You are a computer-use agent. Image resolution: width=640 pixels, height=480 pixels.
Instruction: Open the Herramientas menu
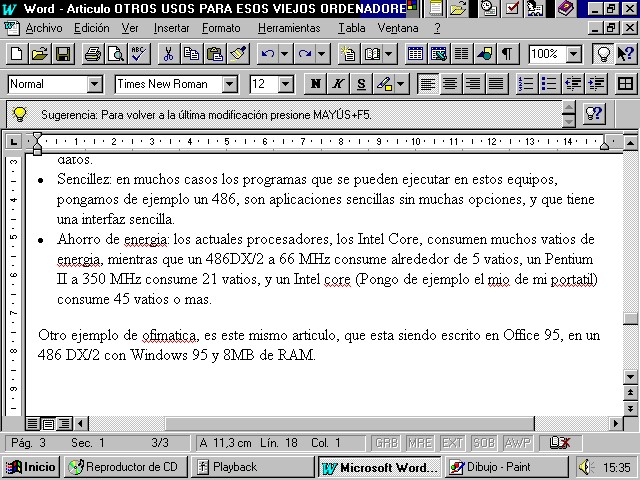point(289,28)
